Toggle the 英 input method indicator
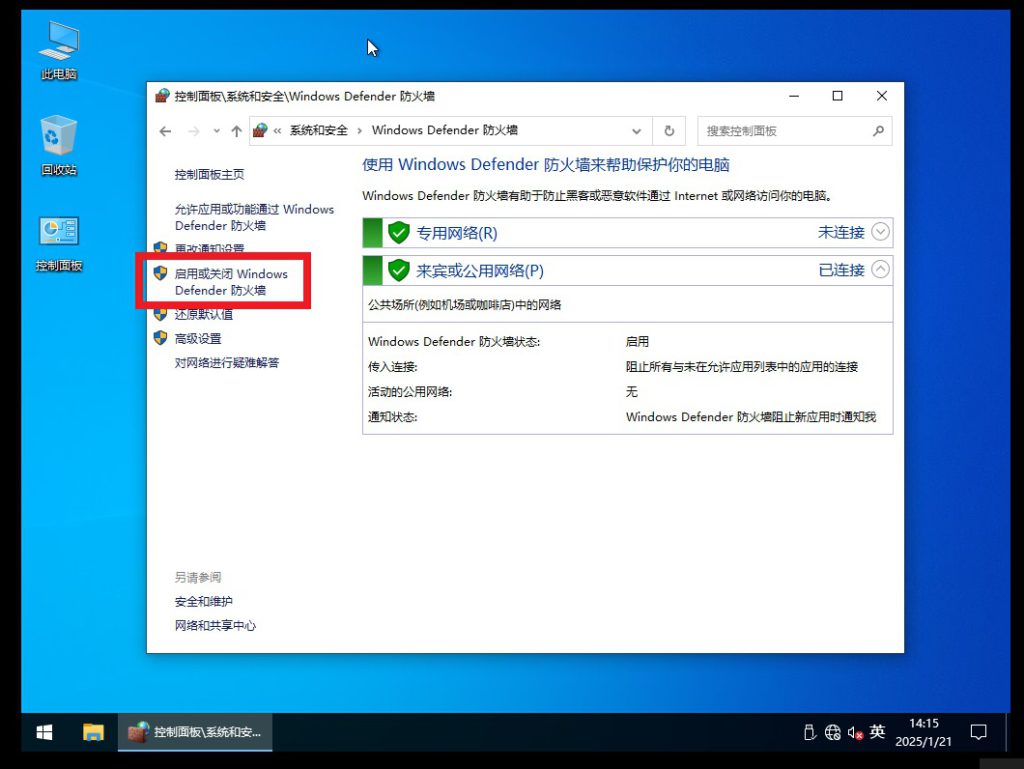This screenshot has width=1024, height=769. [877, 732]
